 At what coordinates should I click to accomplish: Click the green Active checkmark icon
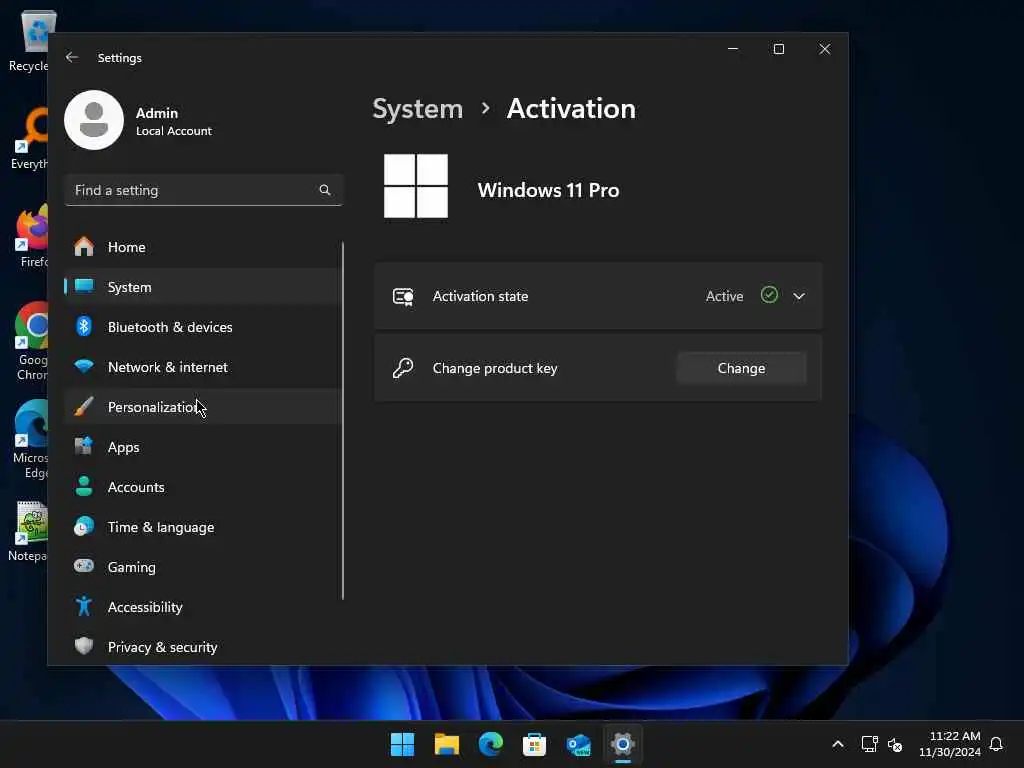point(769,295)
